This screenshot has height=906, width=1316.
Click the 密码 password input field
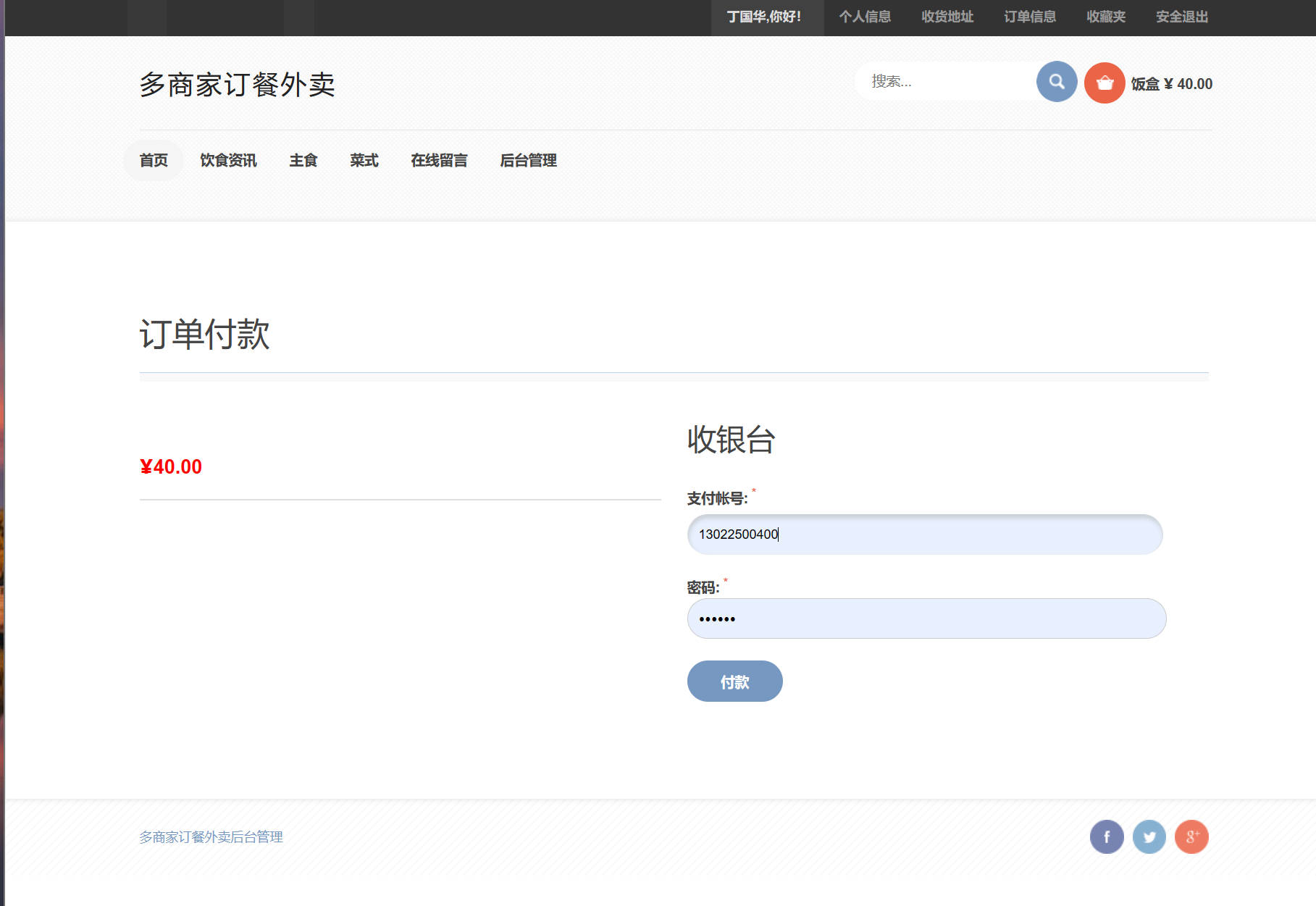[x=924, y=618]
